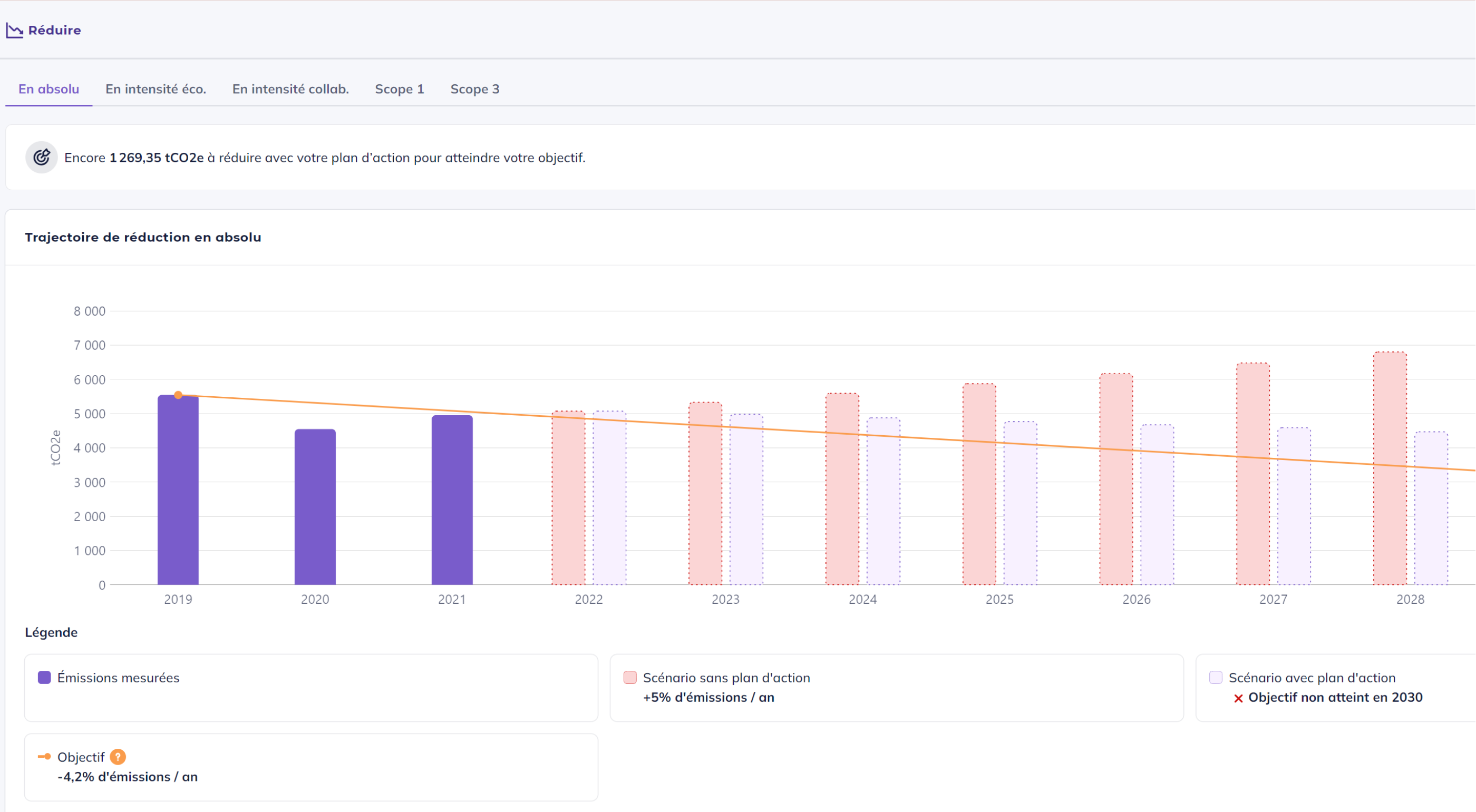
Task: Click the 2025 lavender plan d'action bar
Action: (1020, 504)
